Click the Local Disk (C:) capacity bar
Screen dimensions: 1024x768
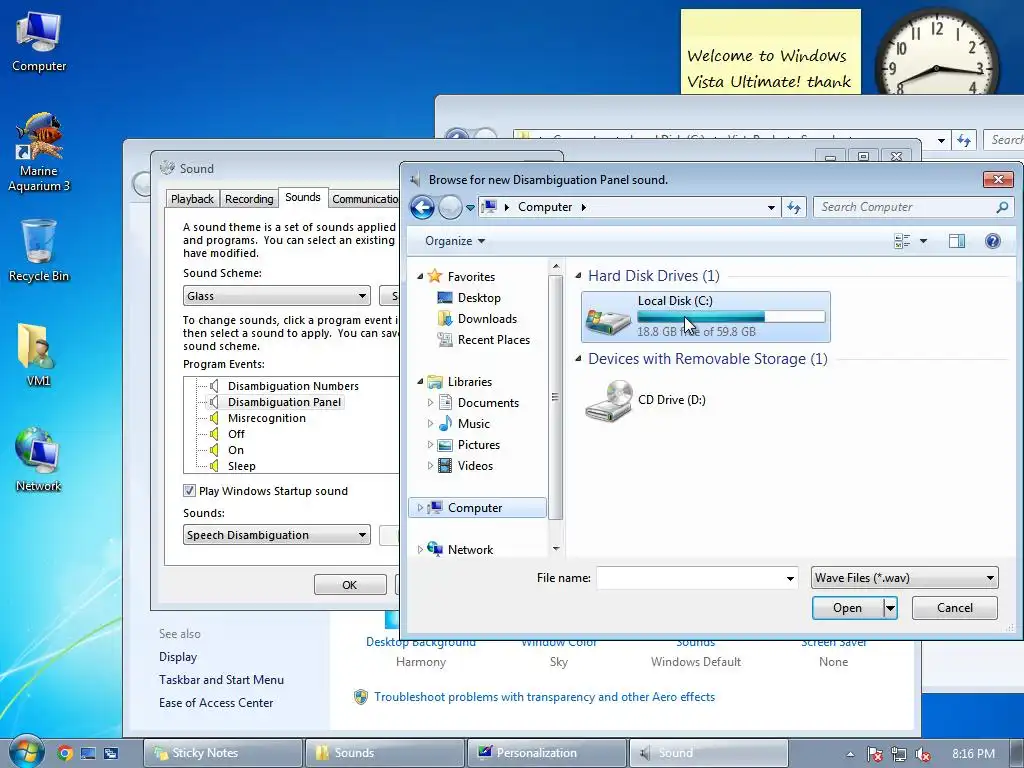click(x=731, y=317)
